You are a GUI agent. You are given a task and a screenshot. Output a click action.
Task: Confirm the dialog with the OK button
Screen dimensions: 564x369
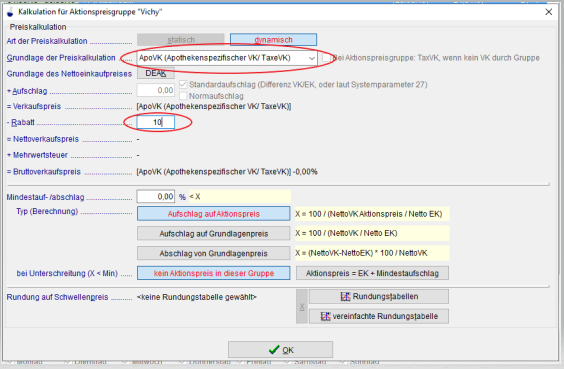[x=280, y=350]
